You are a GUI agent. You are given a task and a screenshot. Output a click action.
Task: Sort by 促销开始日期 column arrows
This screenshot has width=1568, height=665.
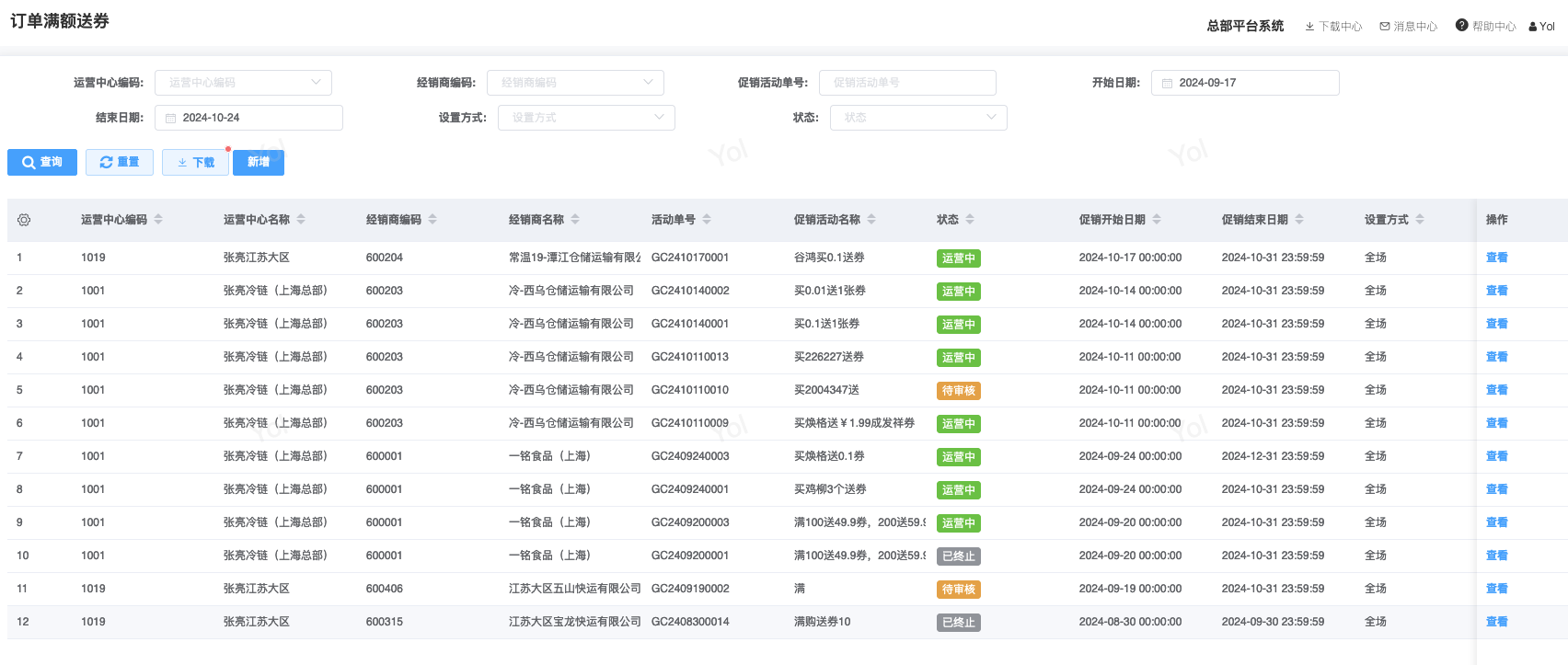point(1157,220)
